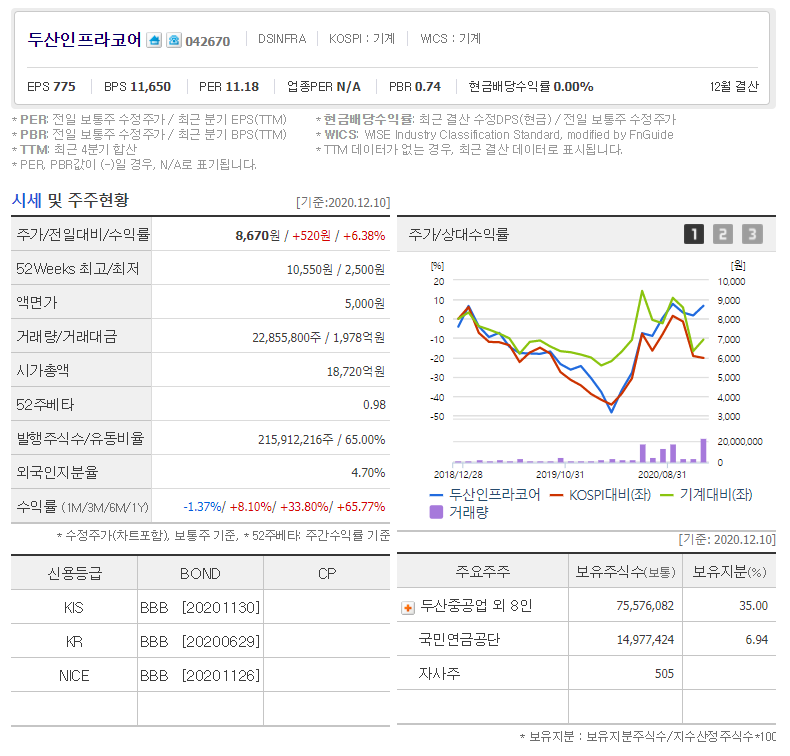Screen dimensions: 790x756
Task: Select the 자사주 row name
Action: coord(439,673)
